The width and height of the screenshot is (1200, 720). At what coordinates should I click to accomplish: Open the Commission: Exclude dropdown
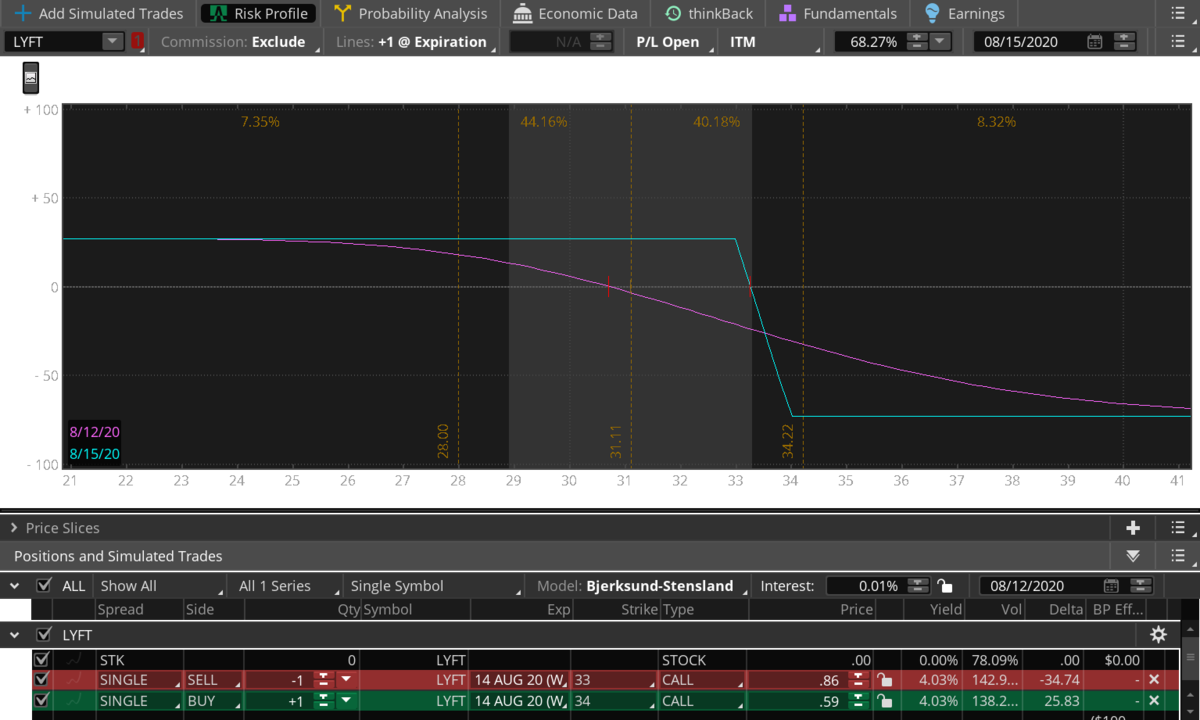[x=239, y=42]
